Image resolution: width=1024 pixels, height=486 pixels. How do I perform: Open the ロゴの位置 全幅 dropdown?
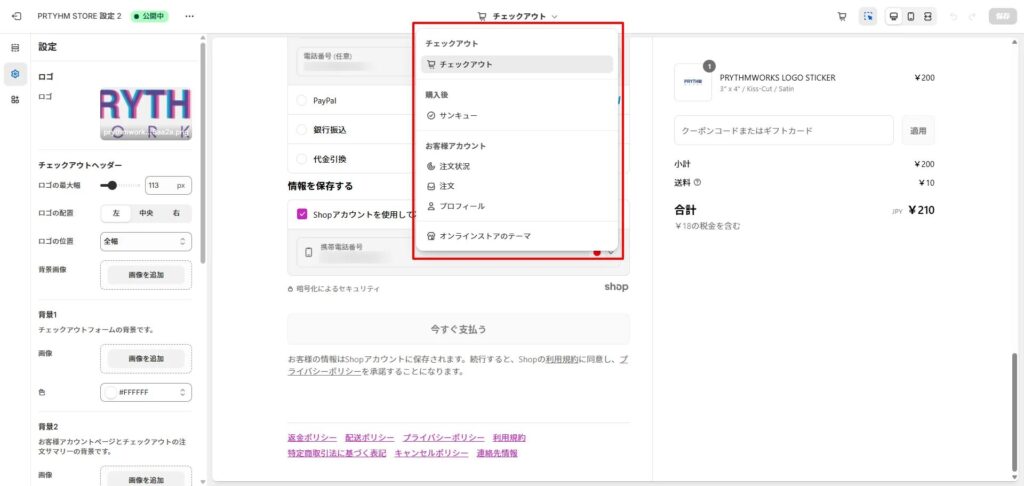tap(146, 241)
